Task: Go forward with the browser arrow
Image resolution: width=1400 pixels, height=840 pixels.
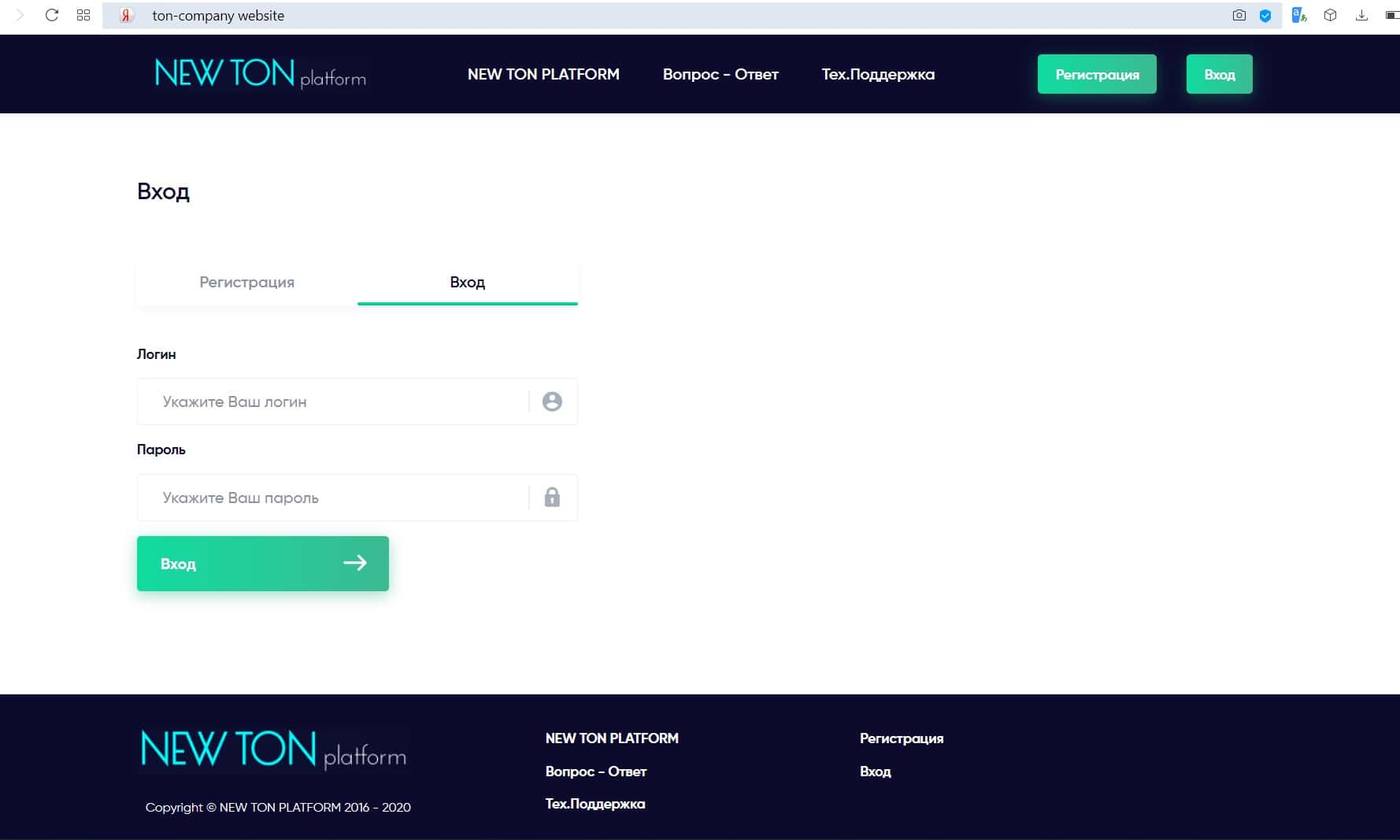Action: (20, 15)
